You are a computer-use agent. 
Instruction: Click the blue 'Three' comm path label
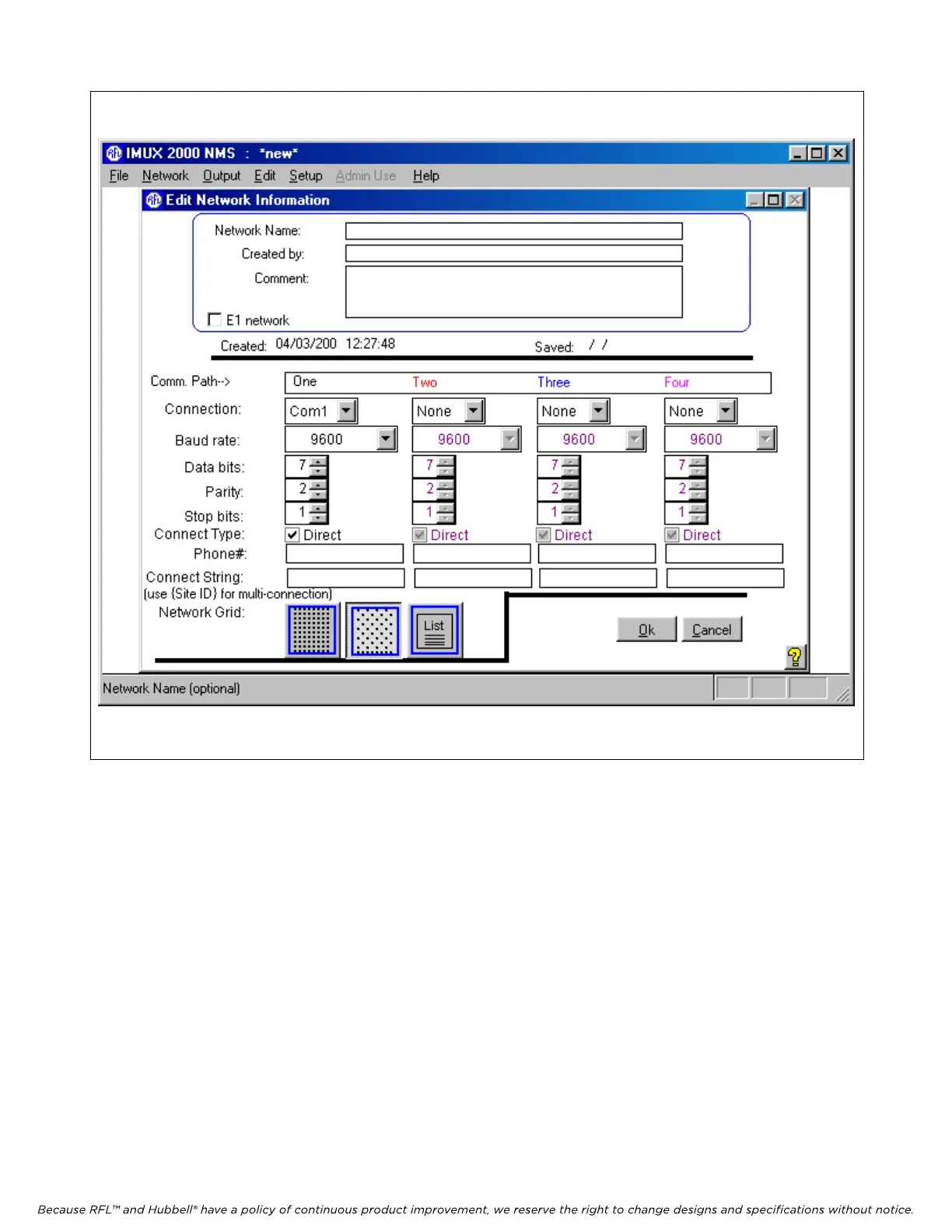pyautogui.click(x=554, y=382)
